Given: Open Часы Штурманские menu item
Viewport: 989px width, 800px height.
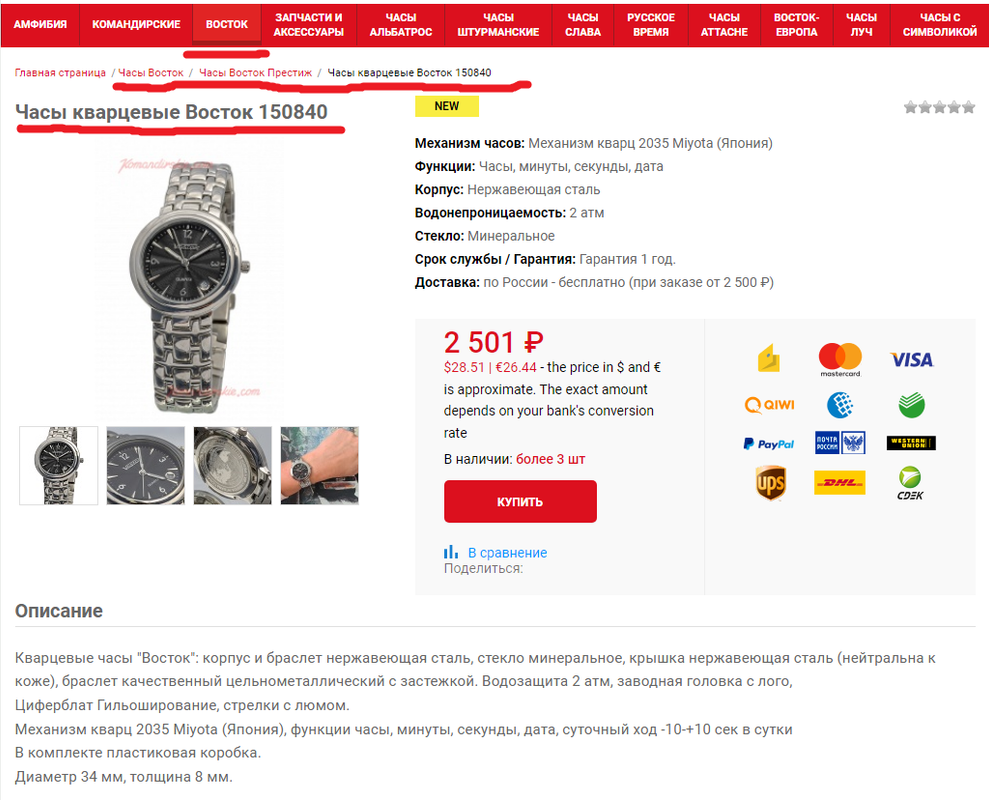Looking at the screenshot, I should (498, 25).
